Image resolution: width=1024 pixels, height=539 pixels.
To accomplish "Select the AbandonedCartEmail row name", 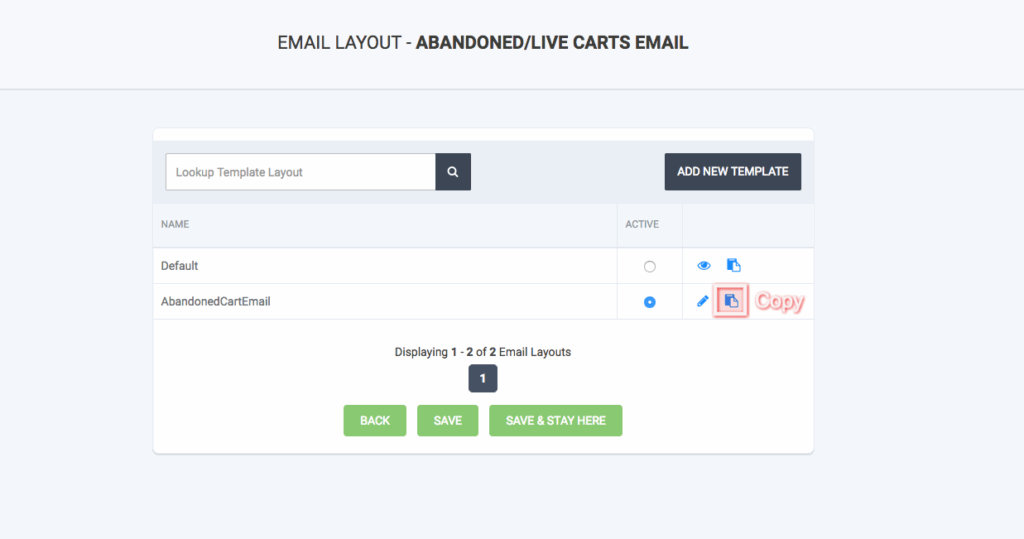I will click(216, 302).
